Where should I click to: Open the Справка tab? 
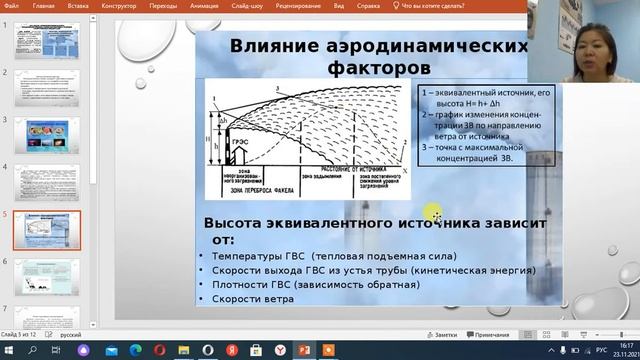(x=368, y=6)
